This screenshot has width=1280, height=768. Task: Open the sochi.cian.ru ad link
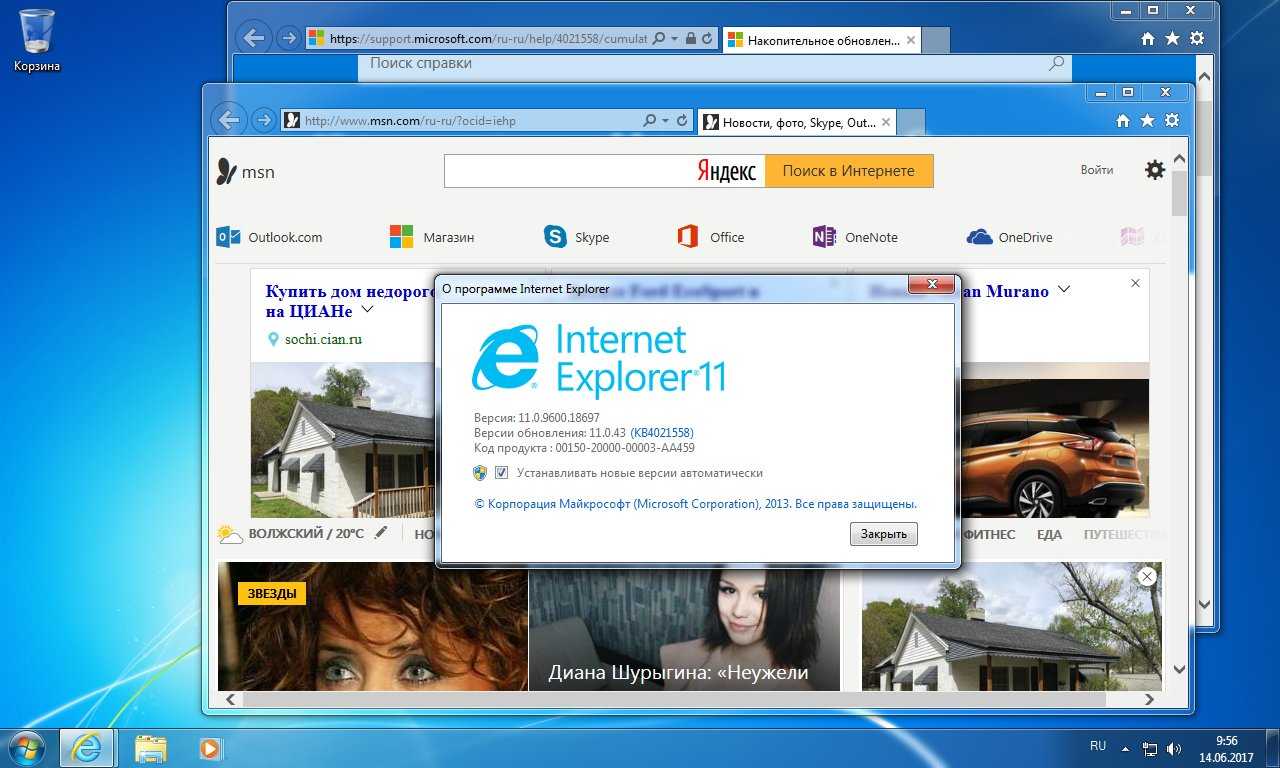click(323, 339)
